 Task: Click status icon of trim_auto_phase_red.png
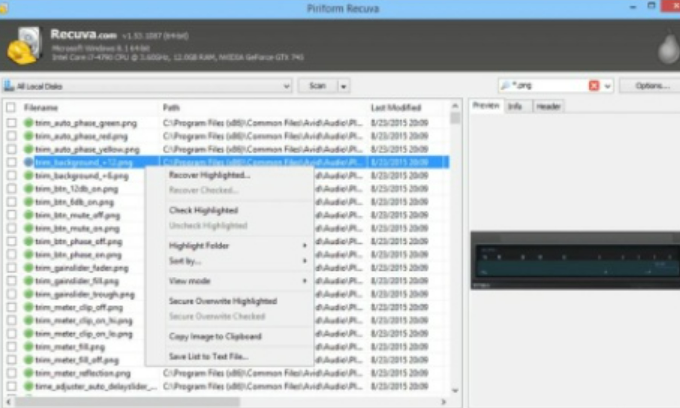tap(29, 135)
